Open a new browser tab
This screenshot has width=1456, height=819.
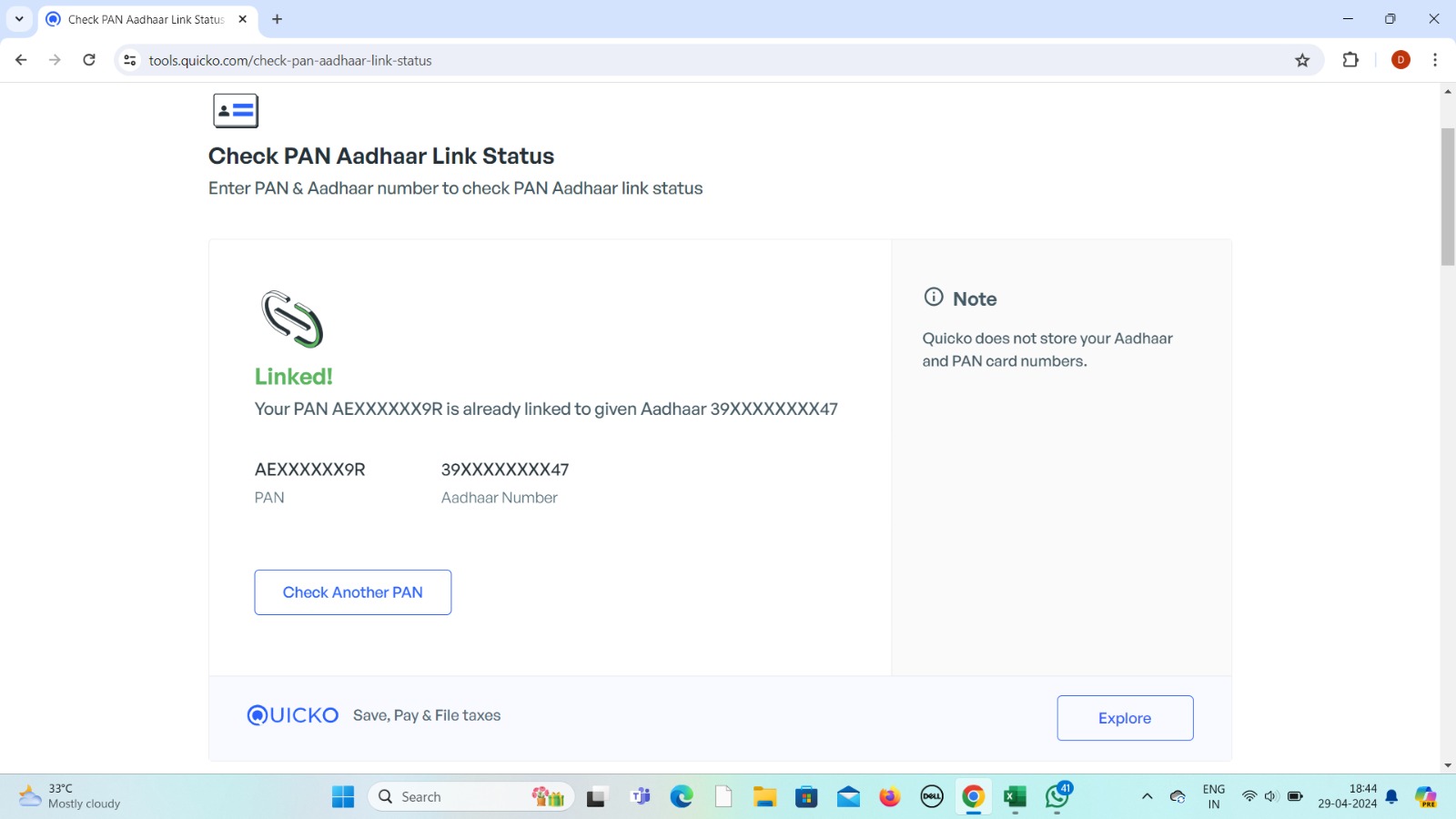coord(278,19)
